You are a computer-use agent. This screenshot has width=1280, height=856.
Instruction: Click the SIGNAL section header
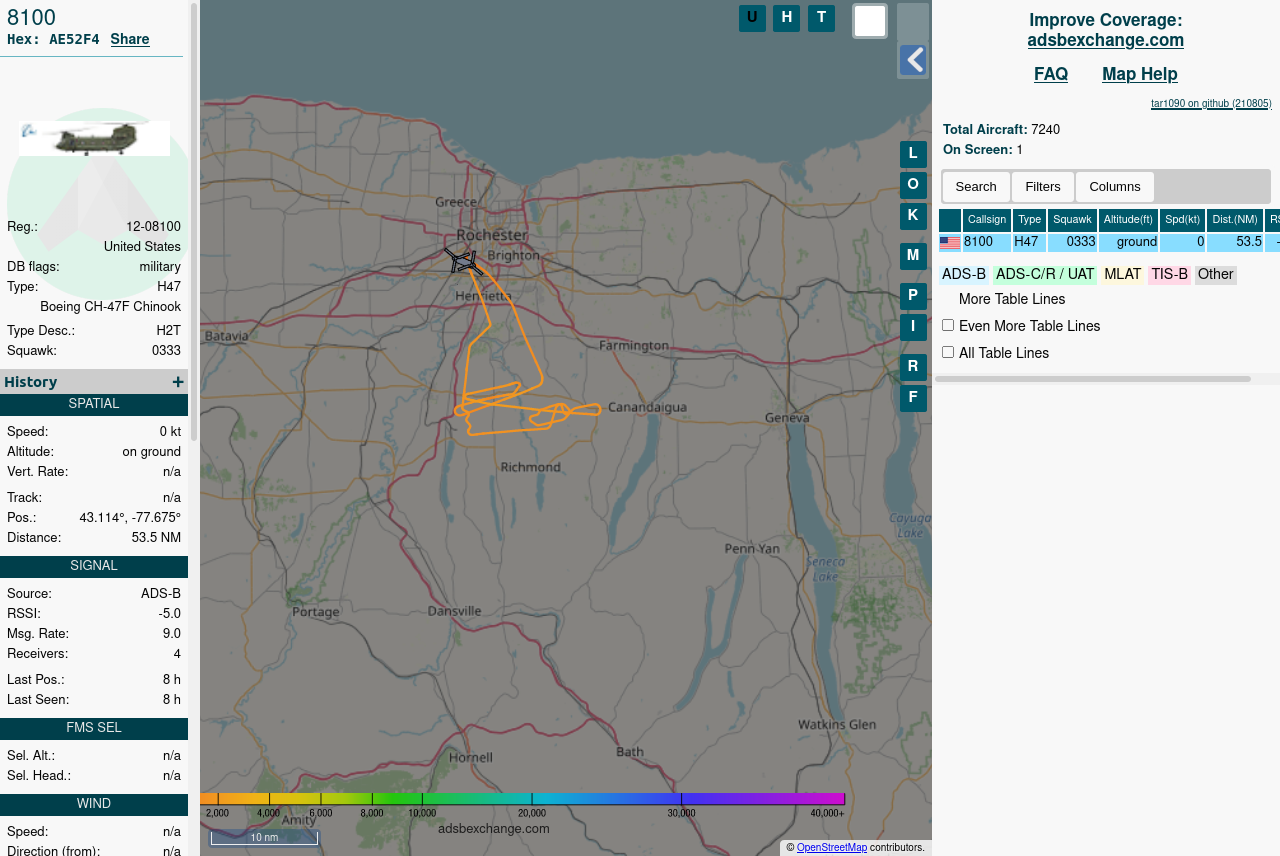coord(94,566)
